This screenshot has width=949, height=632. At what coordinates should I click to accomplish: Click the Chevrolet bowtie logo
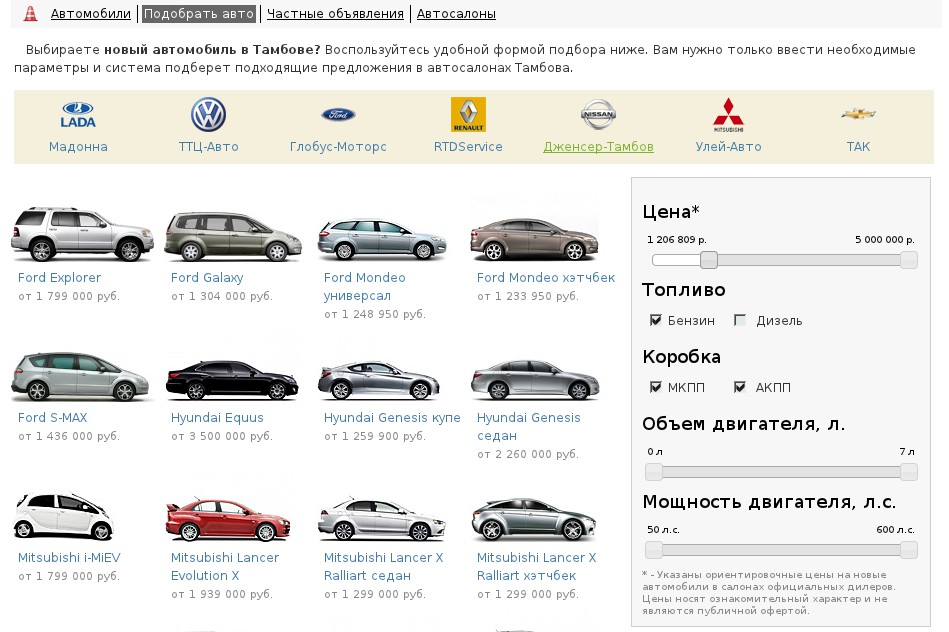click(x=858, y=113)
